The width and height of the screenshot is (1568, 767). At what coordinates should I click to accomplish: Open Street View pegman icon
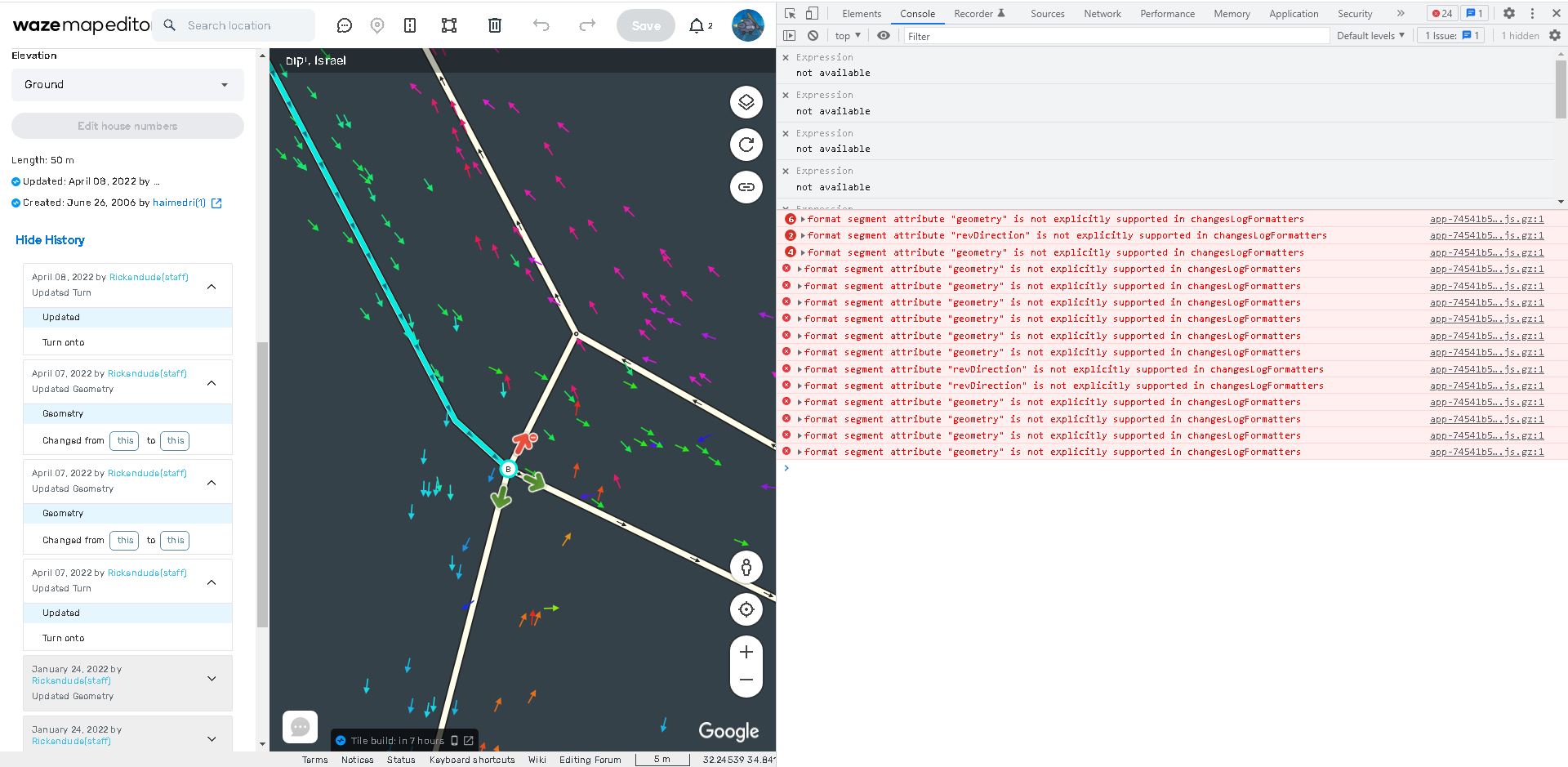[746, 567]
